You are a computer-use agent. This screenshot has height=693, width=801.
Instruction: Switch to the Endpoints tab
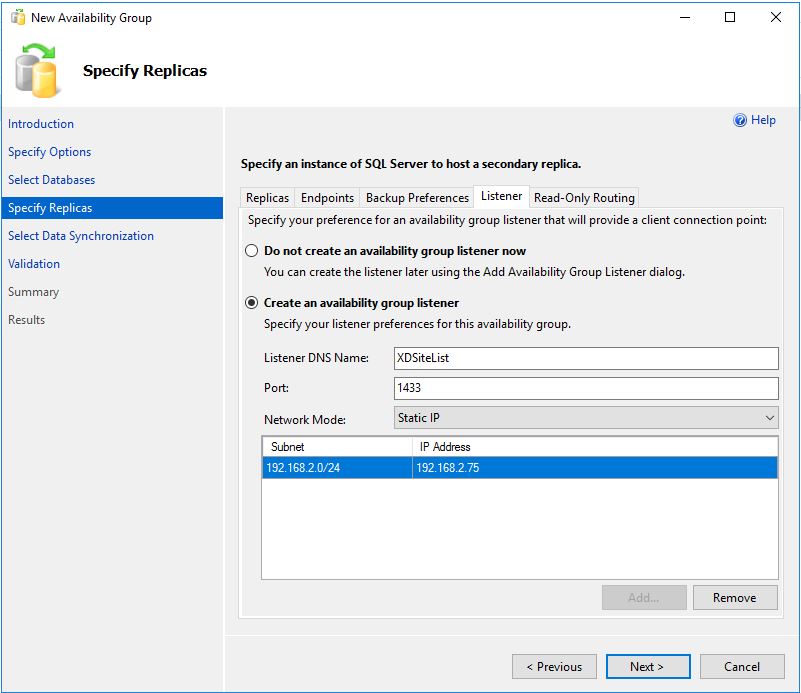point(327,197)
